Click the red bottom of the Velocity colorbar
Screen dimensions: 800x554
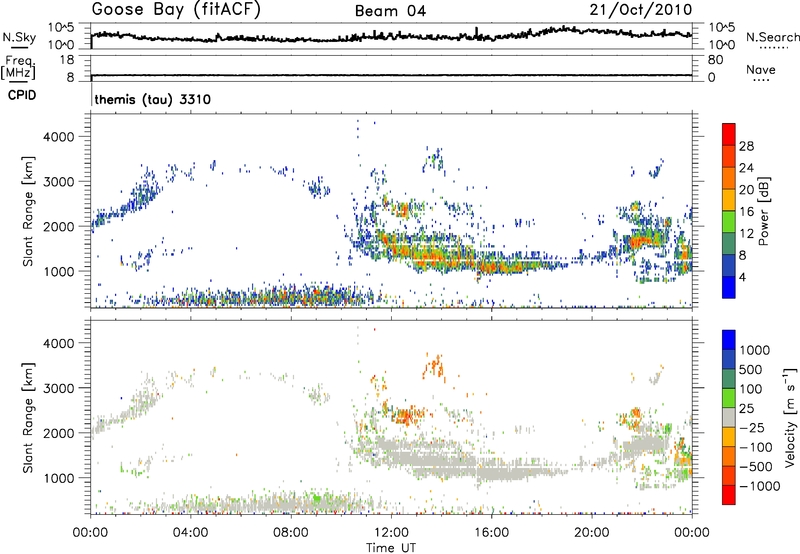click(729, 495)
